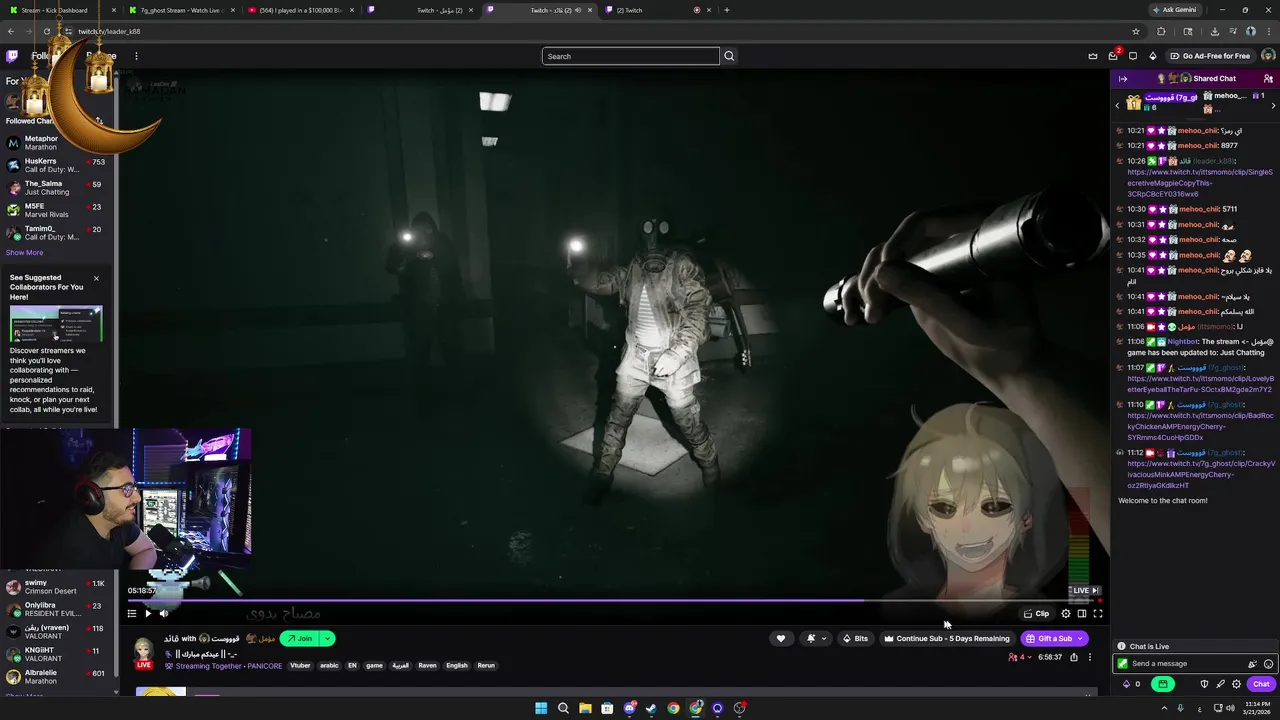Open The_Saima channel in sidebar
The height and width of the screenshot is (720, 1280).
(x=57, y=188)
